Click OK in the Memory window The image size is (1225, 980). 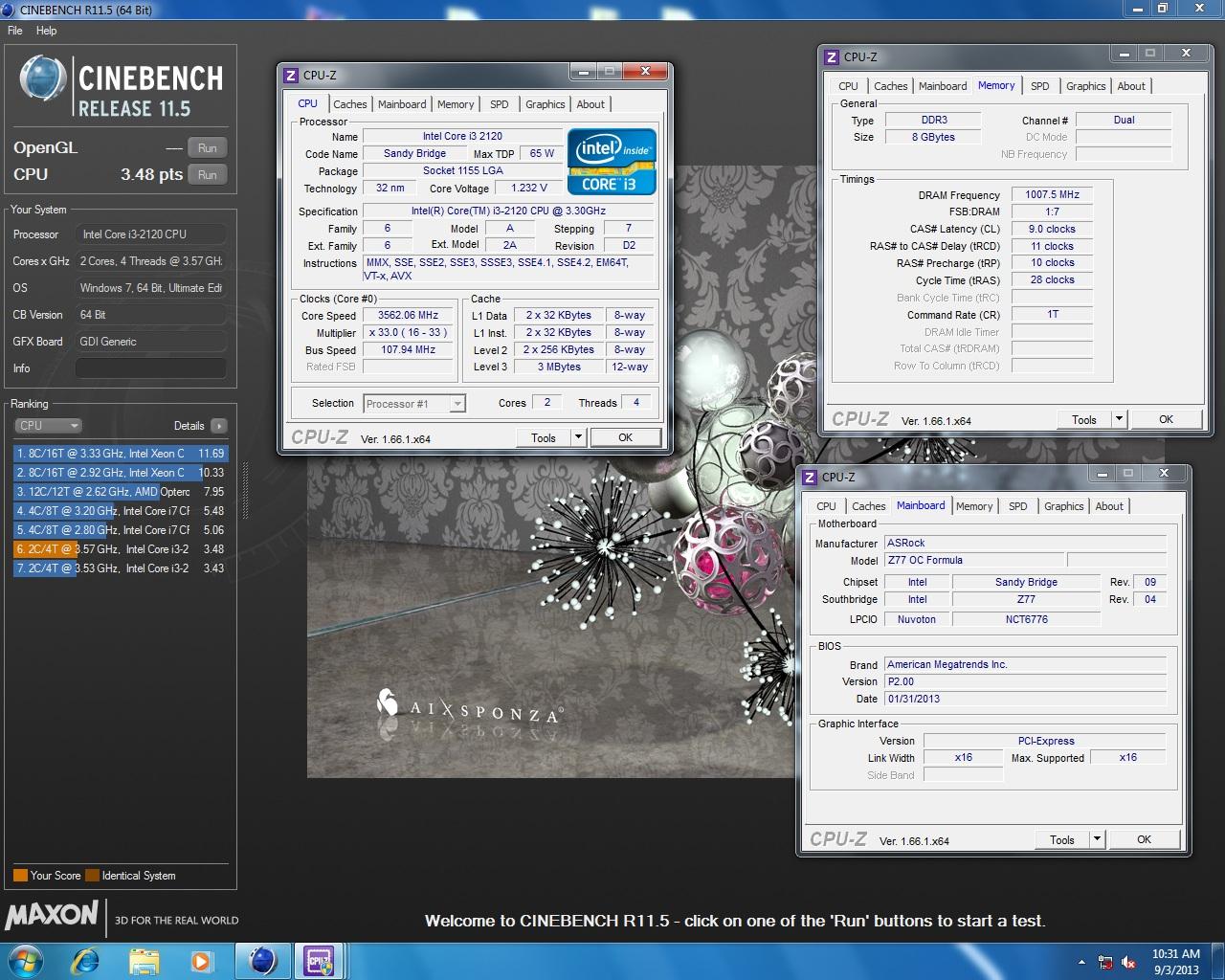click(x=1166, y=419)
